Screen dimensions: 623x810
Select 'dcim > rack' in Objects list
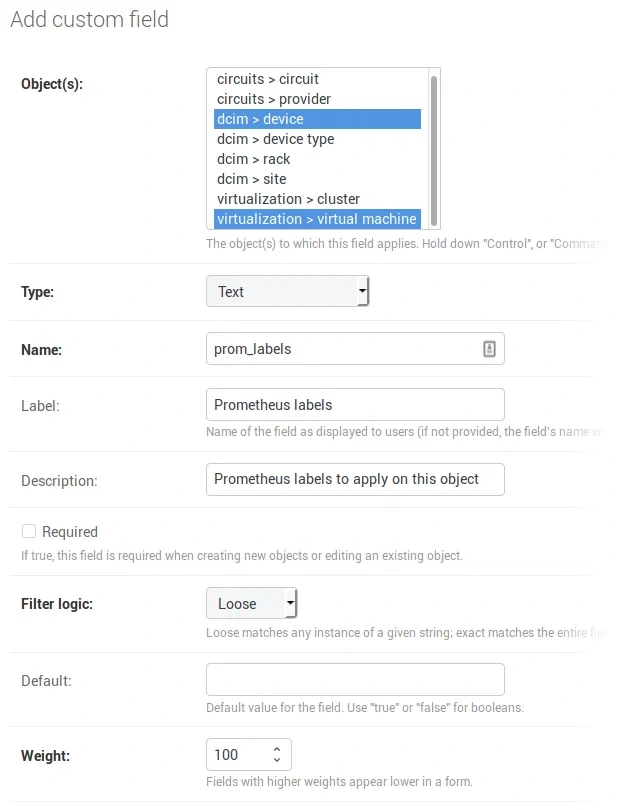(254, 159)
